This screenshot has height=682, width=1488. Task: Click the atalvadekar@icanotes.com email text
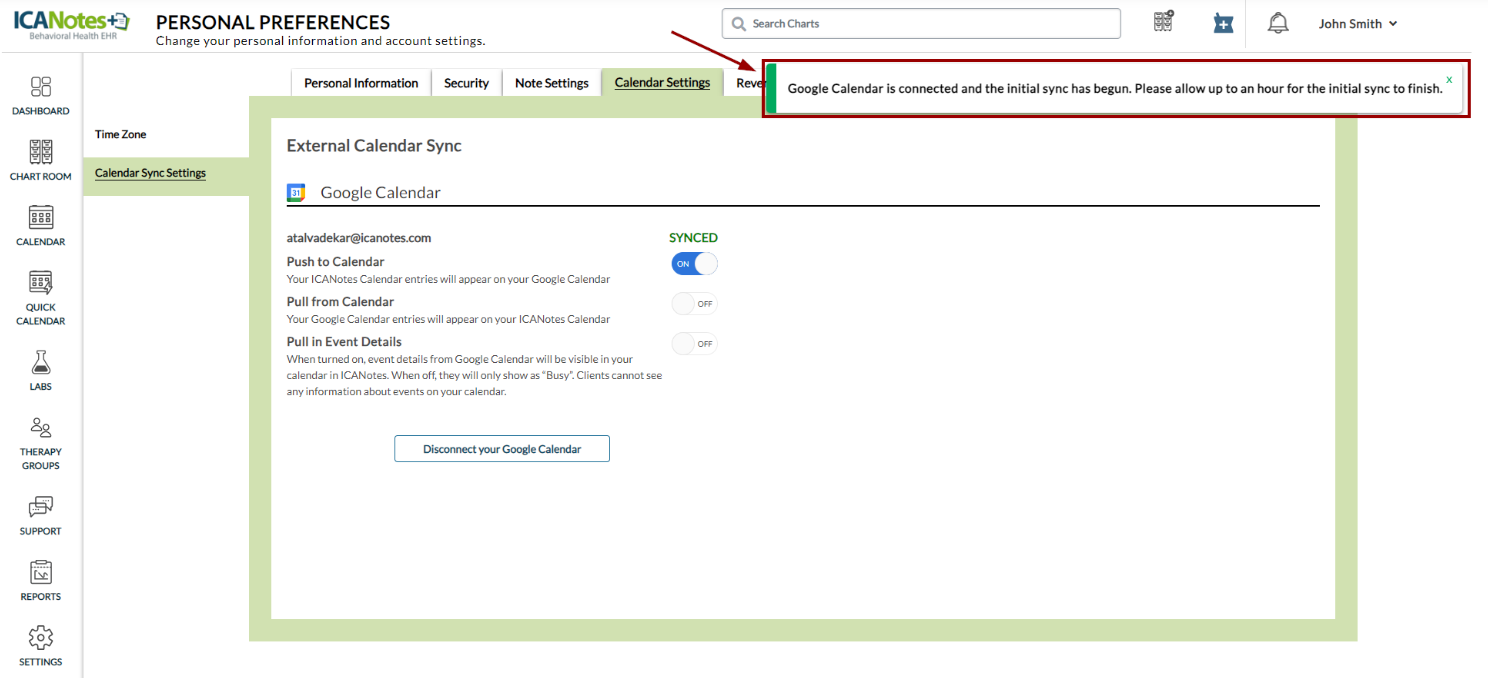pyautogui.click(x=359, y=238)
